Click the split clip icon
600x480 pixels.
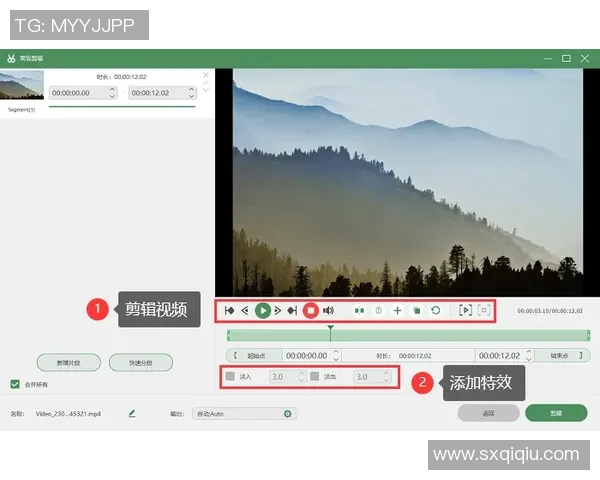tap(359, 311)
